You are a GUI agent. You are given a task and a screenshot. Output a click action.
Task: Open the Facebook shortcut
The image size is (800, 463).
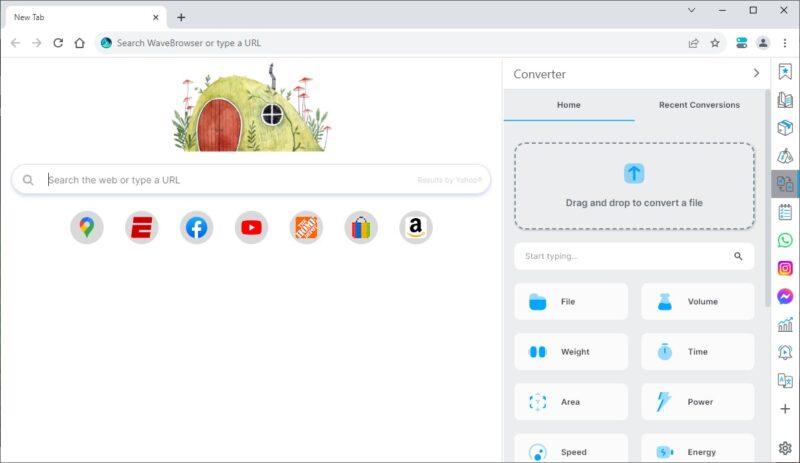click(196, 227)
